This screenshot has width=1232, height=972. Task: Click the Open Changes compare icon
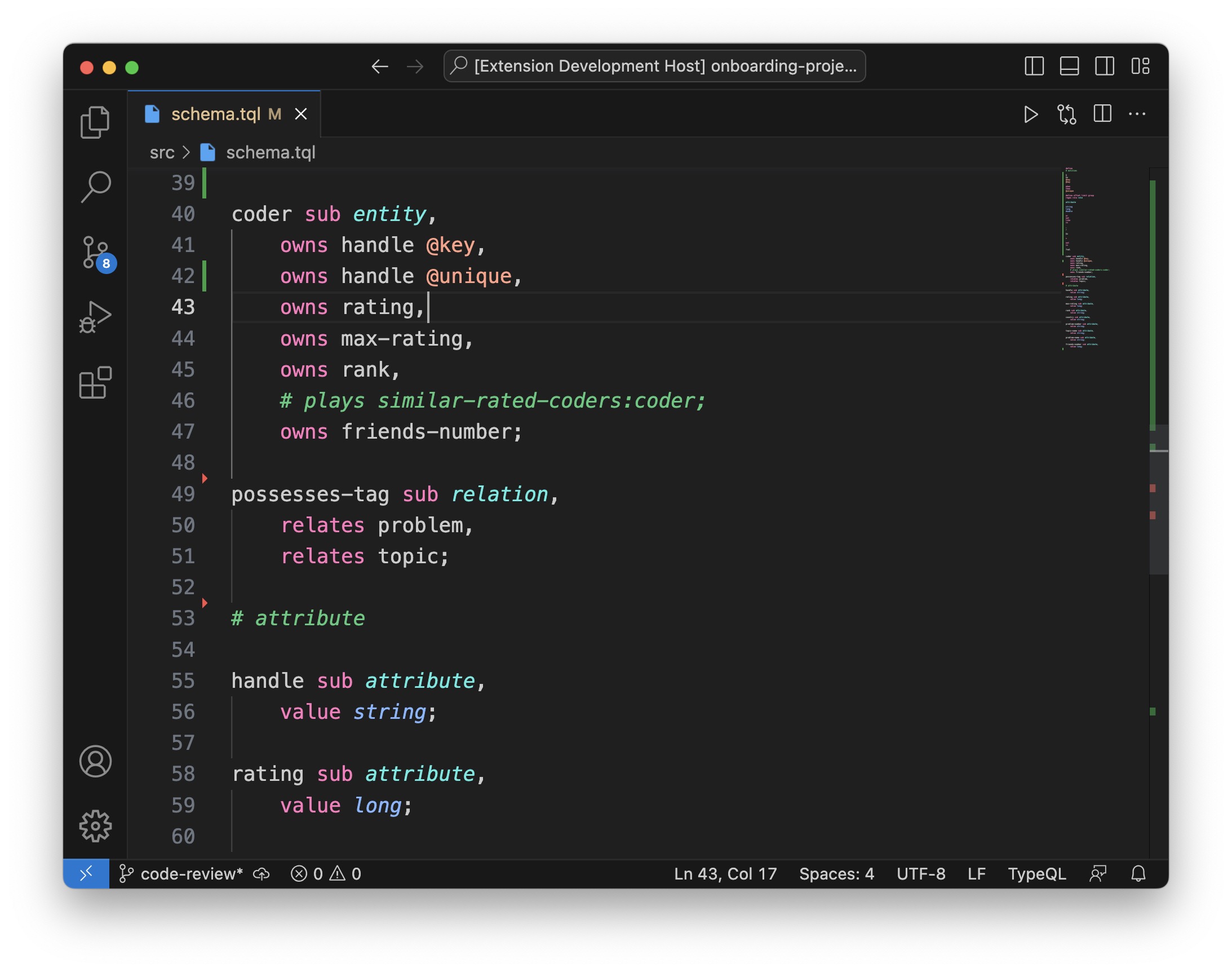point(1066,114)
